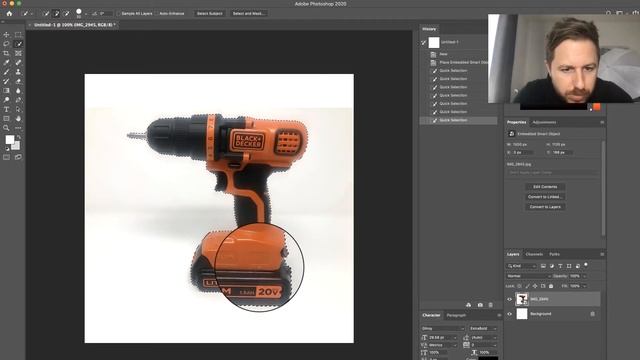Select the Gradient tool

pos(7,91)
